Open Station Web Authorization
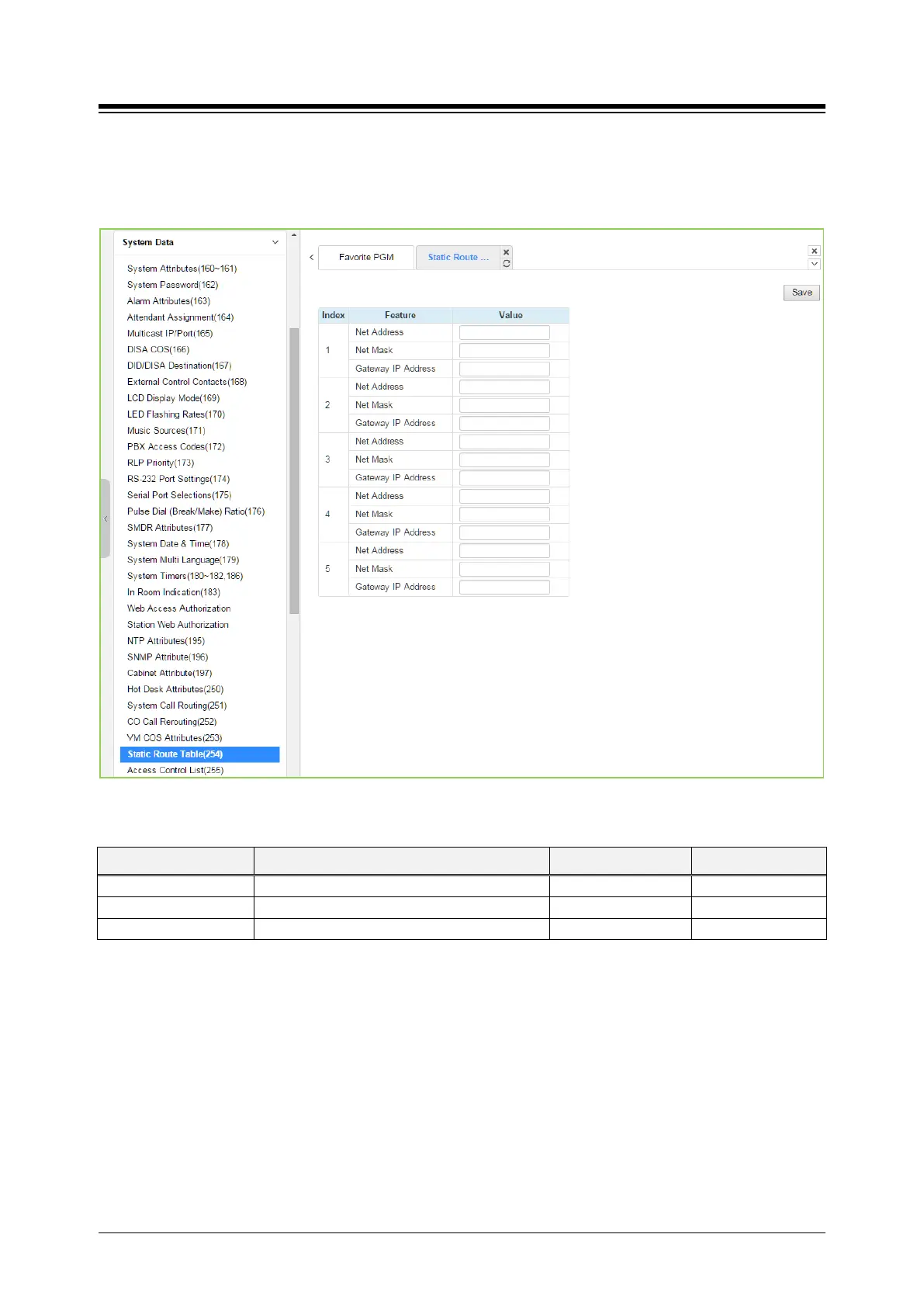This screenshot has height=1307, width=924. click(178, 625)
